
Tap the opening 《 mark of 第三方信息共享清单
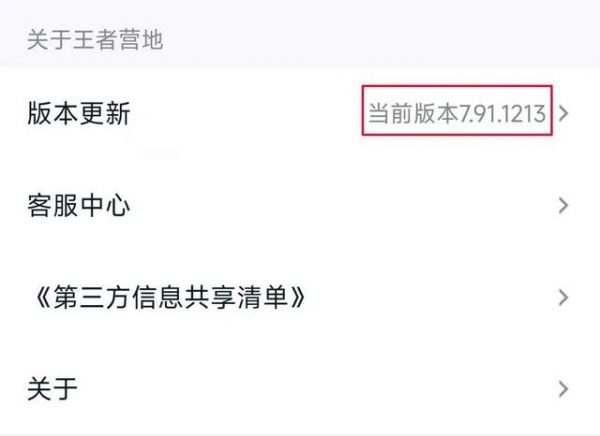[44, 297]
